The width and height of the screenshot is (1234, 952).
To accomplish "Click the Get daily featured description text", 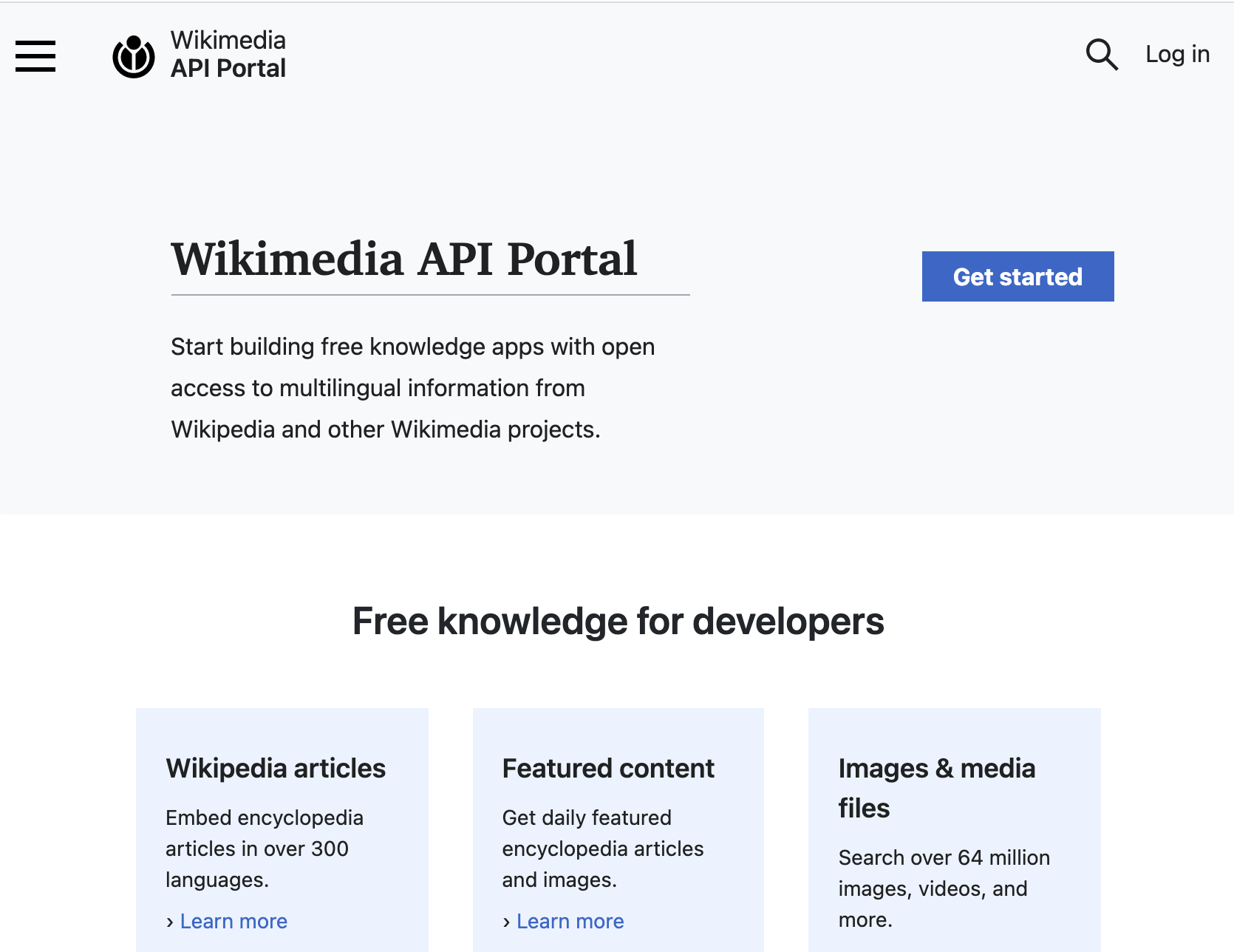I will (602, 849).
